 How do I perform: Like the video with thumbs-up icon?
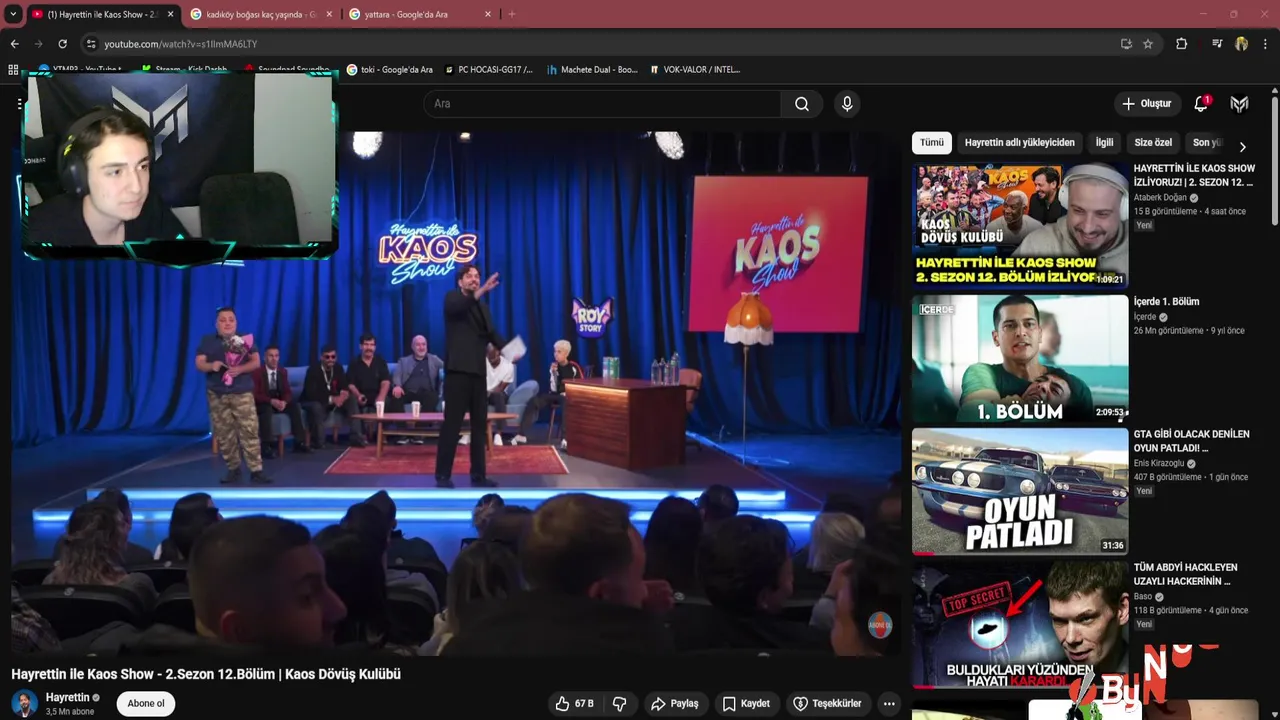[x=575, y=704]
